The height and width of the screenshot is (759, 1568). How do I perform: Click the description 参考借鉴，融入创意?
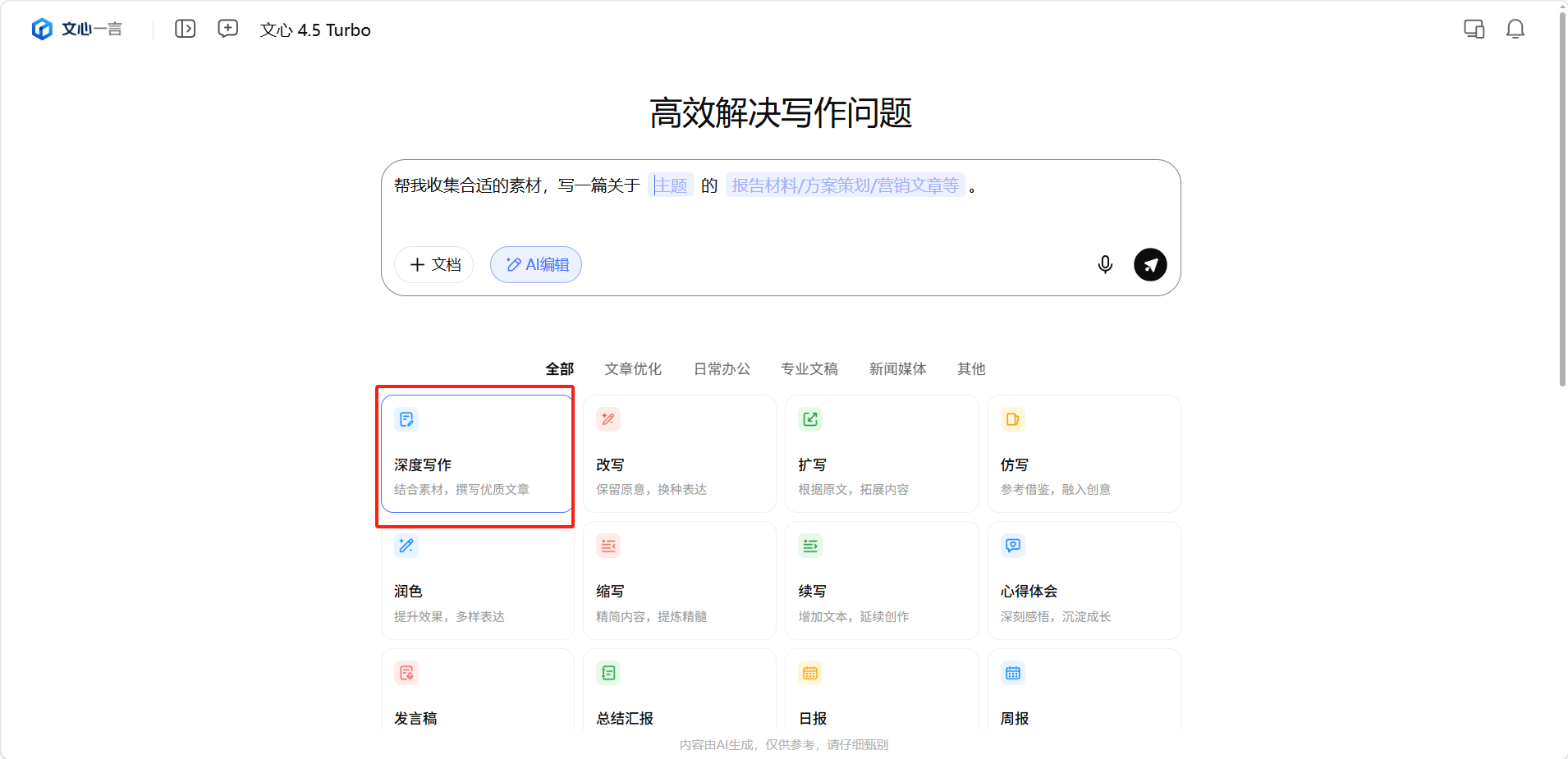click(1055, 489)
